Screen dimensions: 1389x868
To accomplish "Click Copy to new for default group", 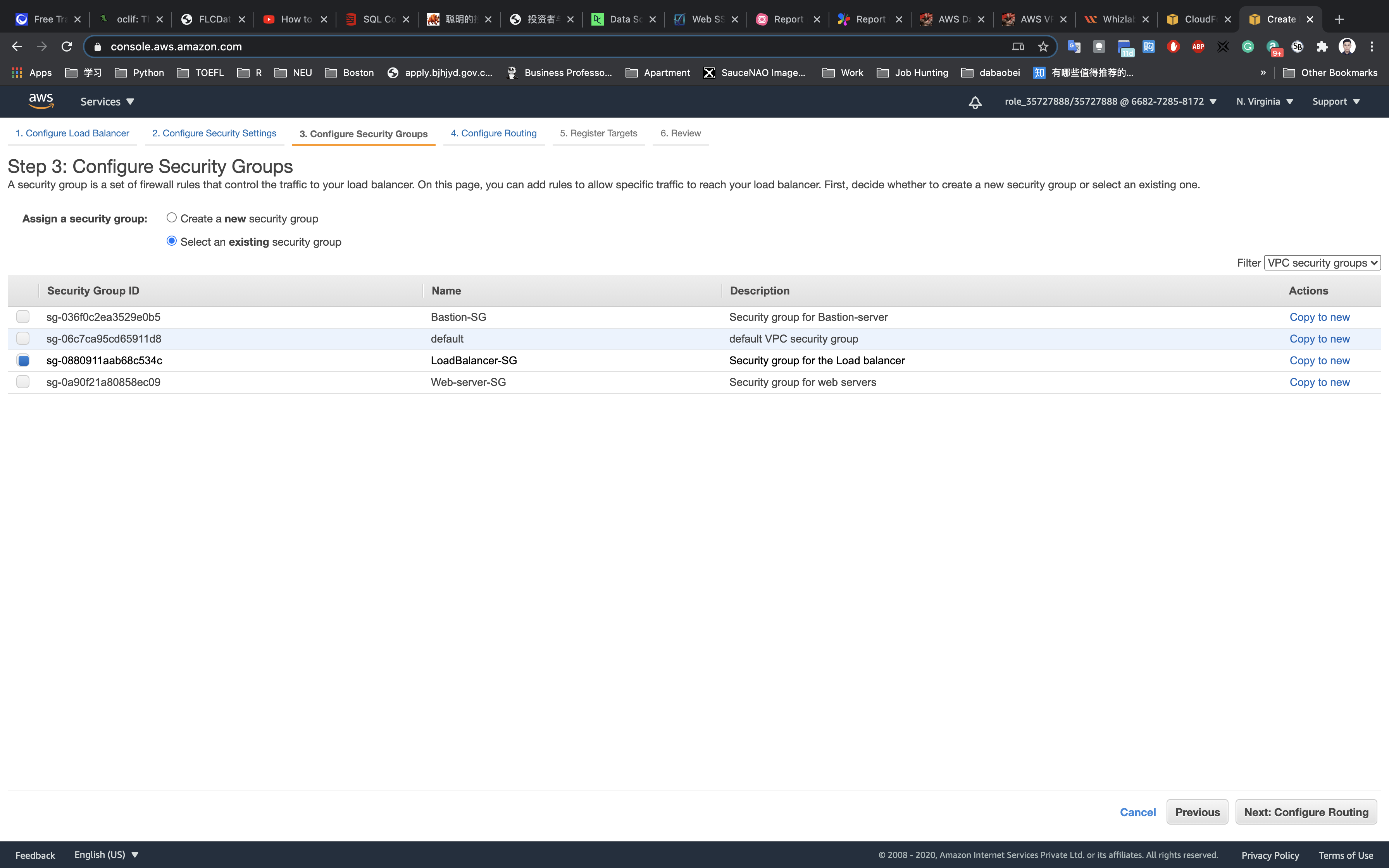I will click(1319, 339).
